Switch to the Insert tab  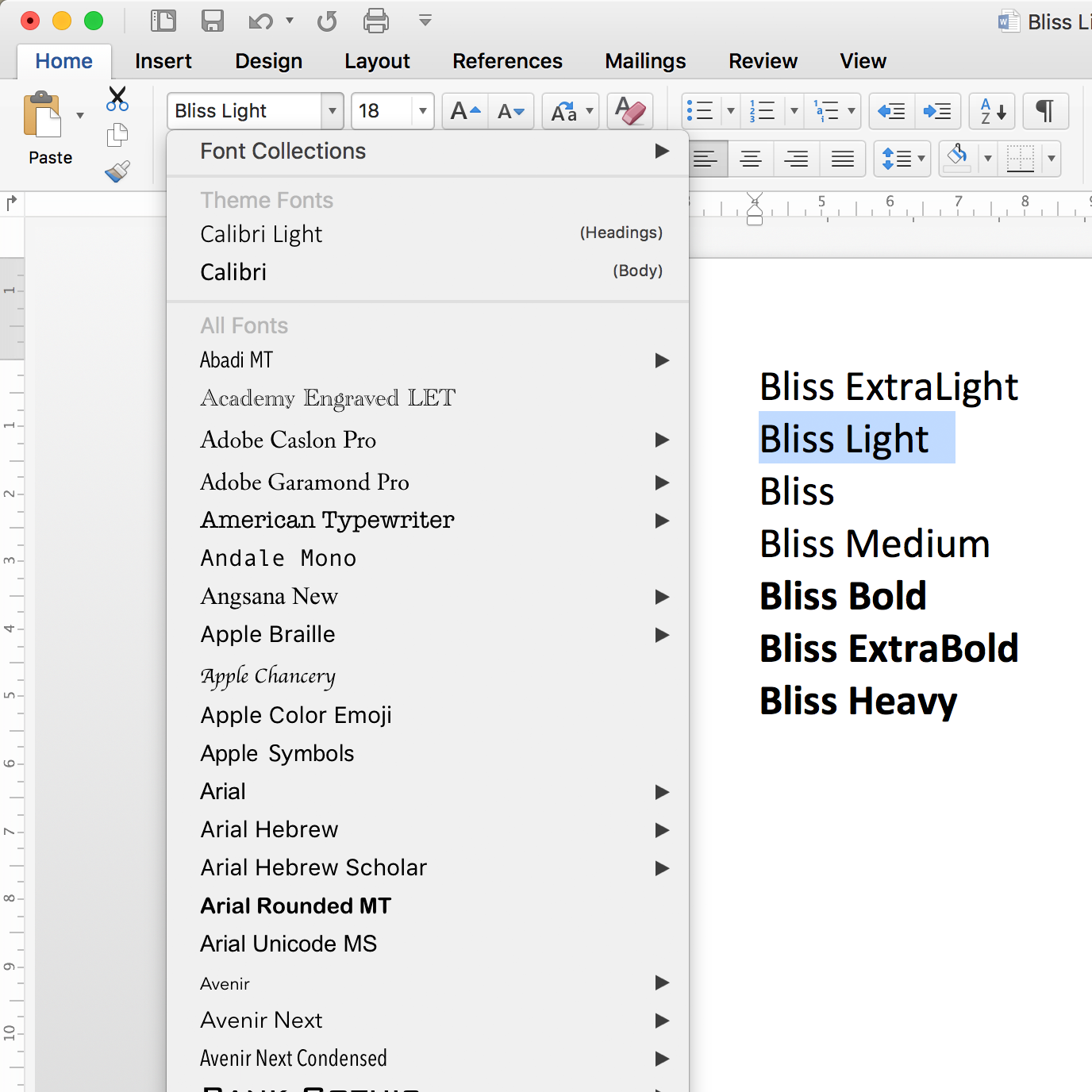[163, 61]
